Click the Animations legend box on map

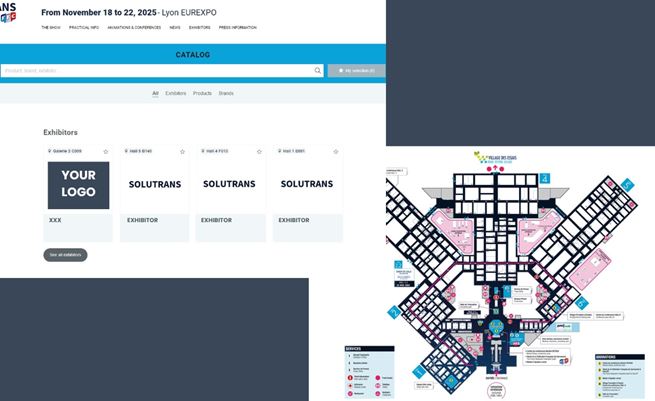click(620, 376)
